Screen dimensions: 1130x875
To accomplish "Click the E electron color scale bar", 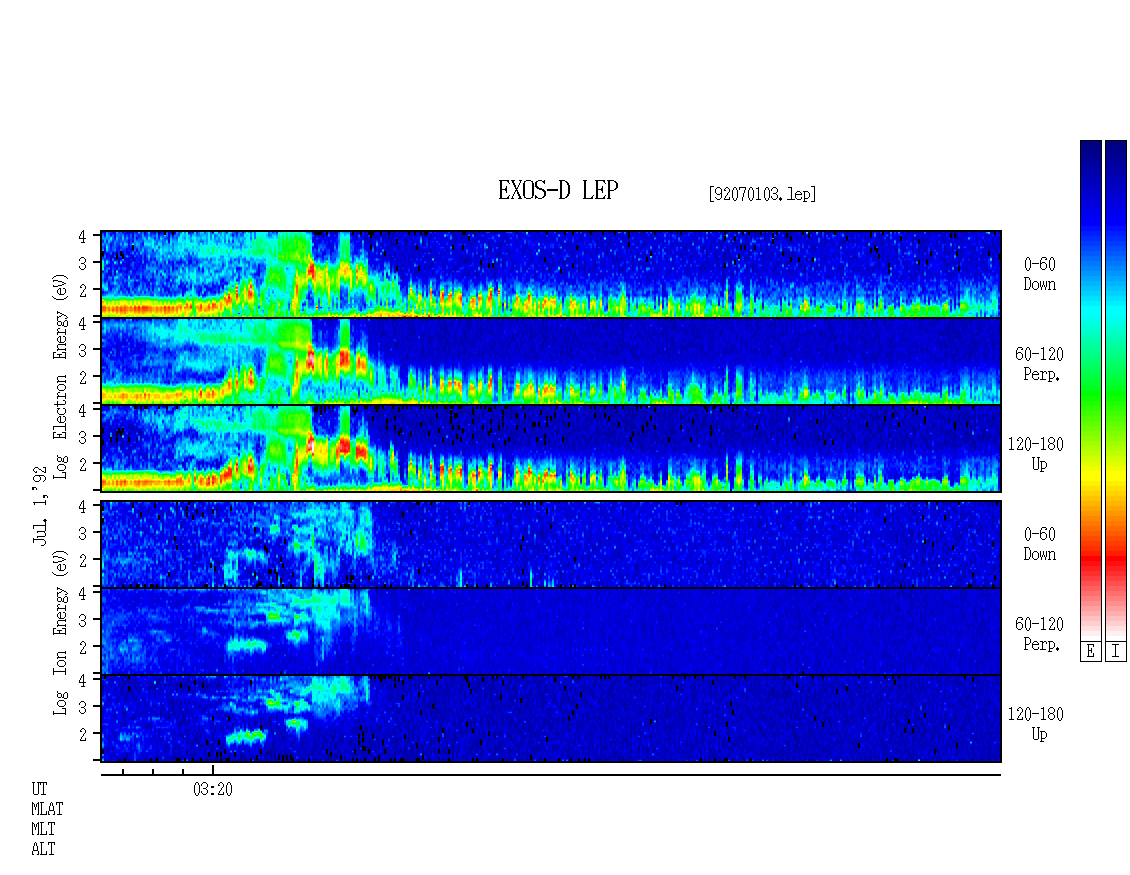I will [1090, 390].
